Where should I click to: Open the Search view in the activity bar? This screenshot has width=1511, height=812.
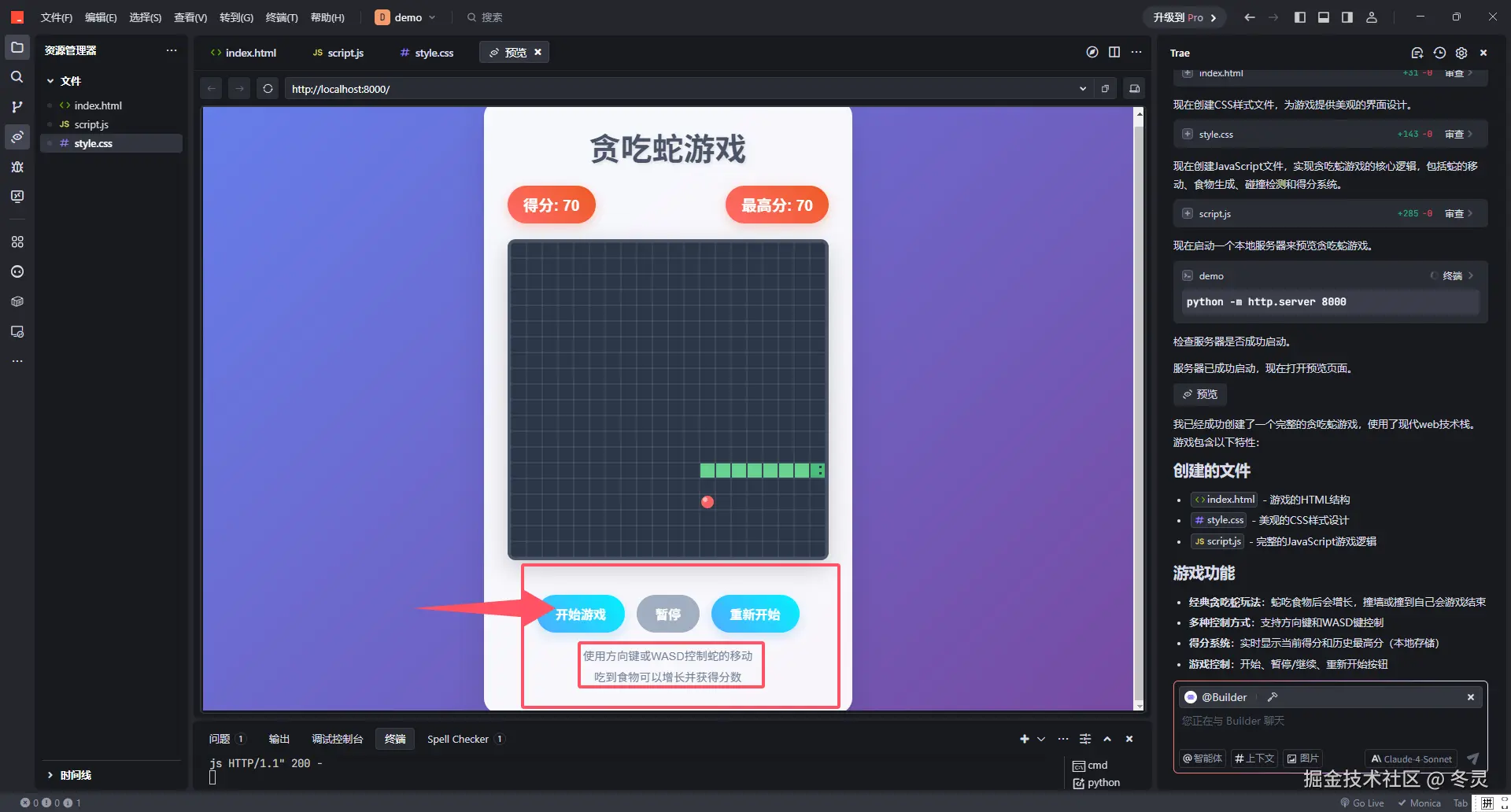pyautogui.click(x=17, y=77)
